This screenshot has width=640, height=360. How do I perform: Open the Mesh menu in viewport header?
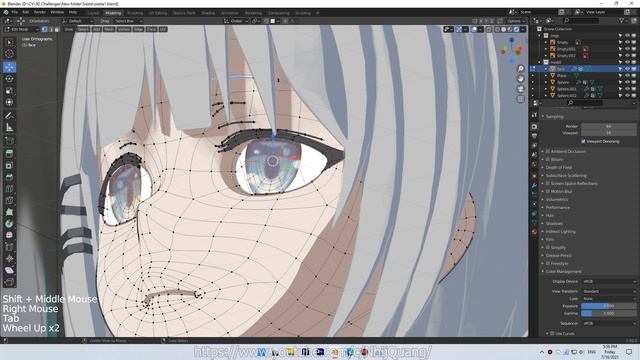click(109, 29)
